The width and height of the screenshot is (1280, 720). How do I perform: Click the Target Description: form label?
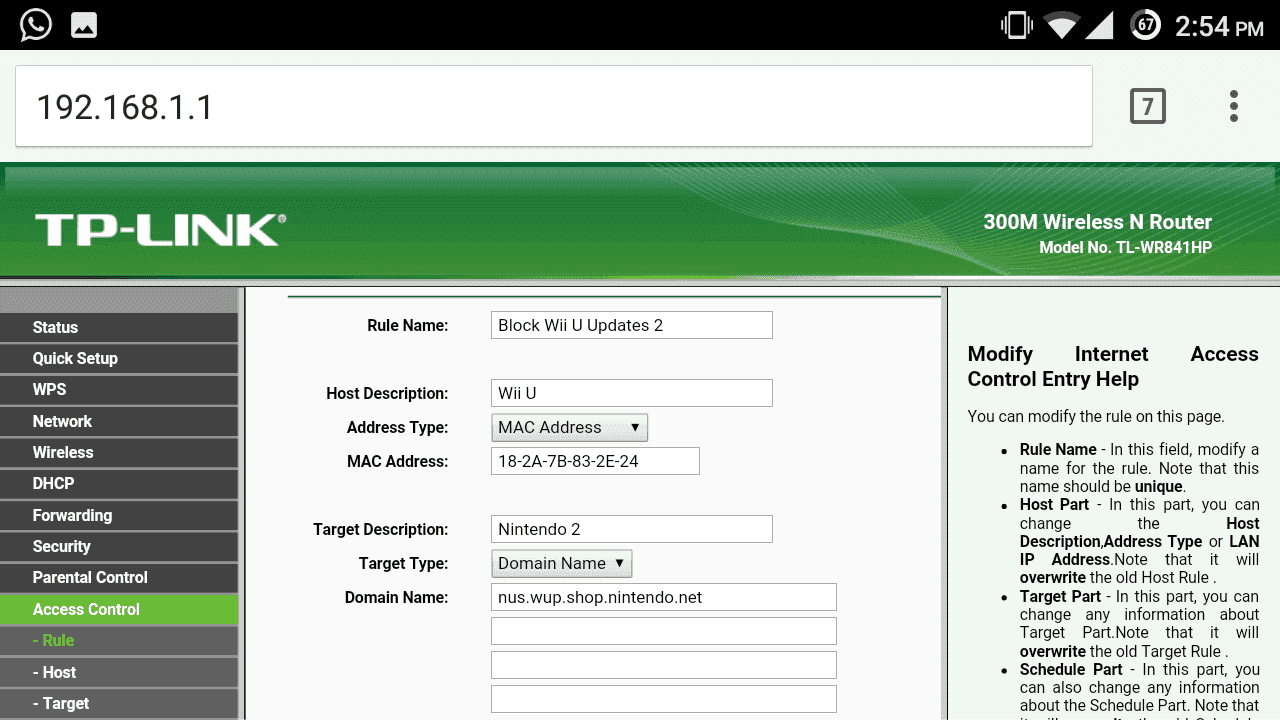(380, 529)
